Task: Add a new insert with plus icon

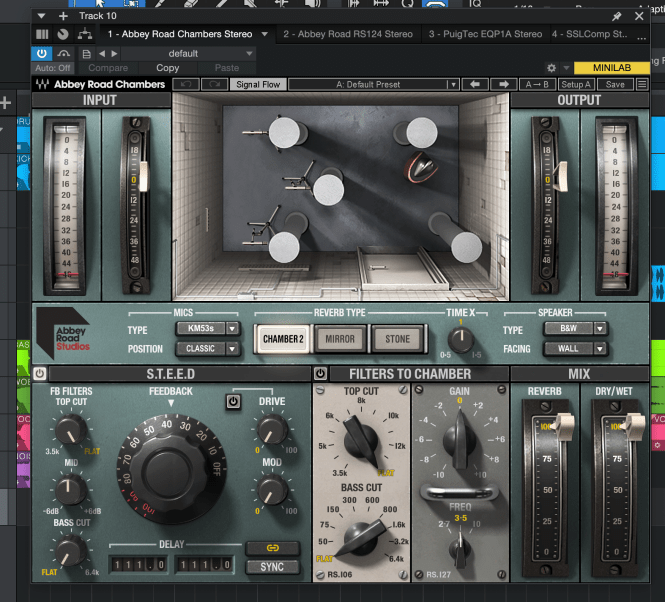Action: coord(63,16)
